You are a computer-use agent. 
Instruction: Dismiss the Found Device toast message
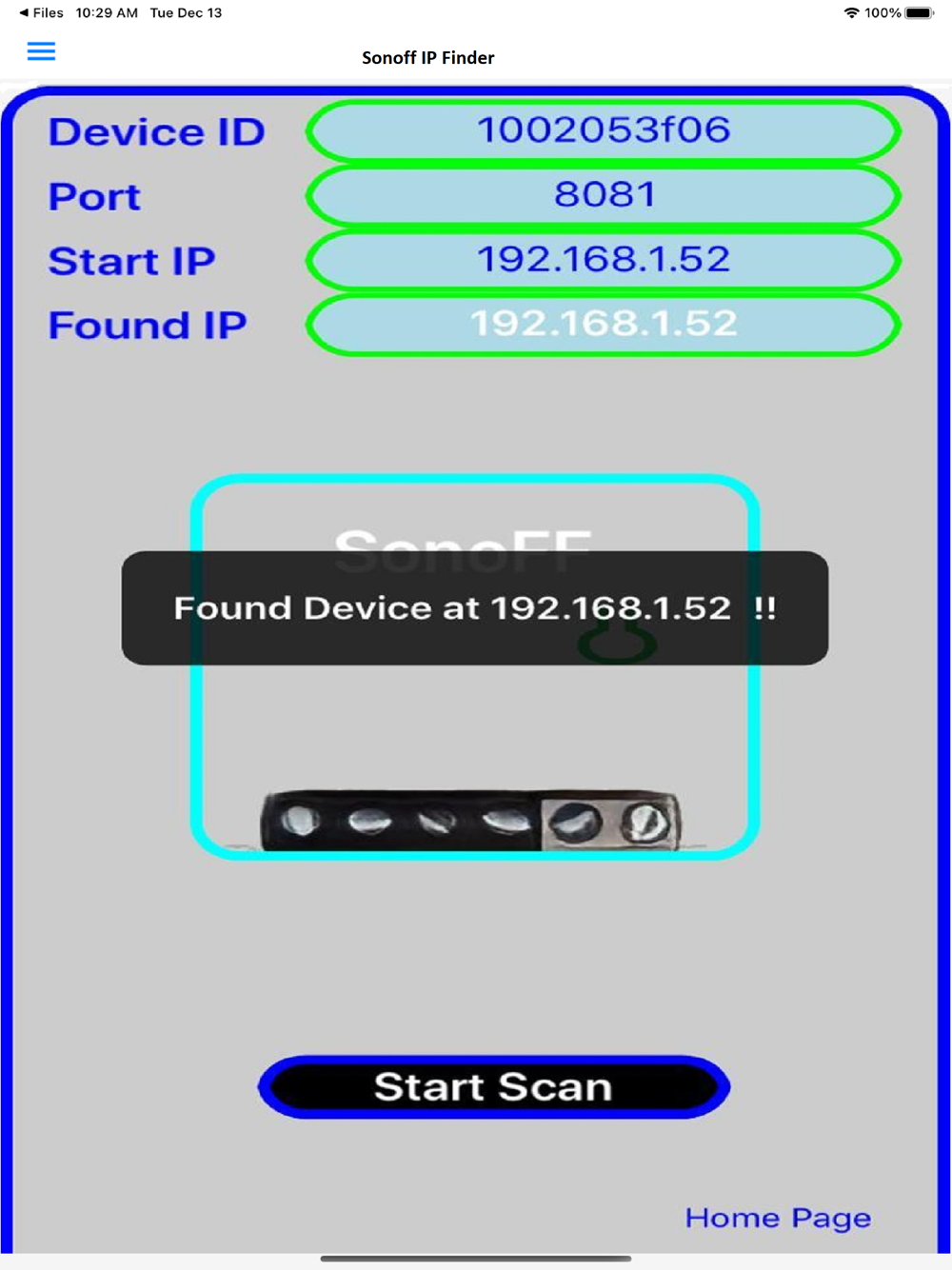tap(475, 608)
